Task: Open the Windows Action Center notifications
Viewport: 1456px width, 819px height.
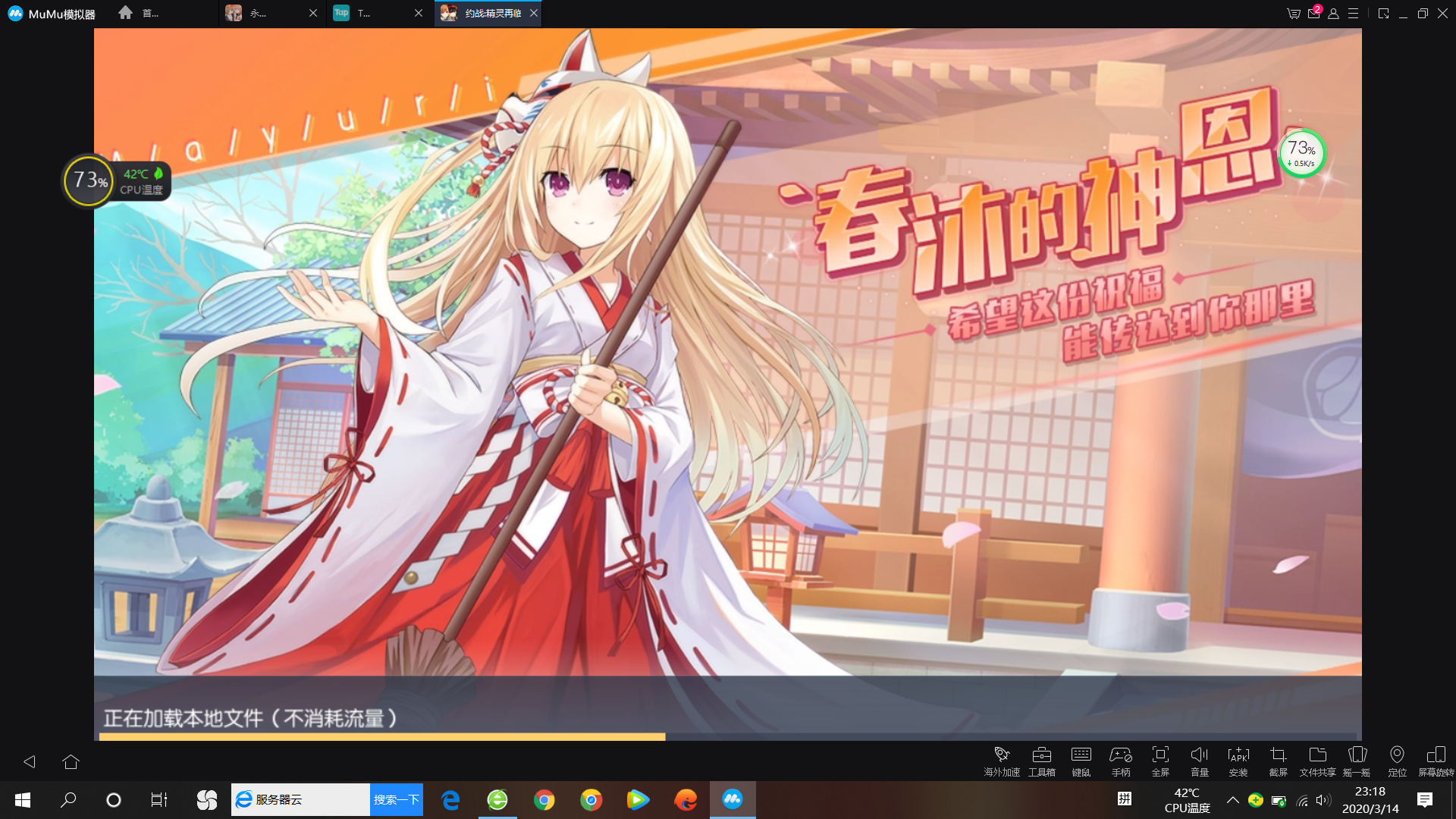Action: point(1425,799)
